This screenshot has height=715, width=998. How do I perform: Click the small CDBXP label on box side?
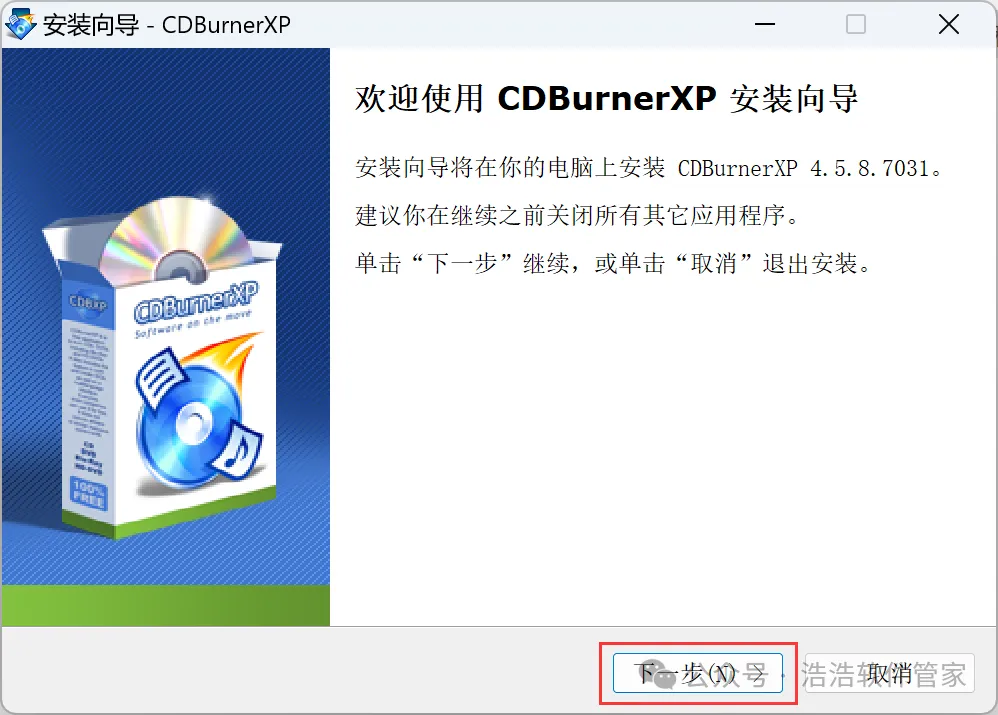pos(88,302)
